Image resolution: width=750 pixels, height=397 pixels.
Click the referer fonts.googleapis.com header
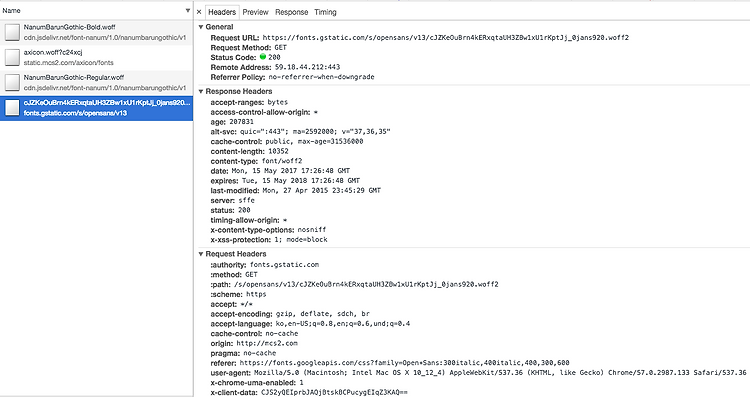(390, 363)
